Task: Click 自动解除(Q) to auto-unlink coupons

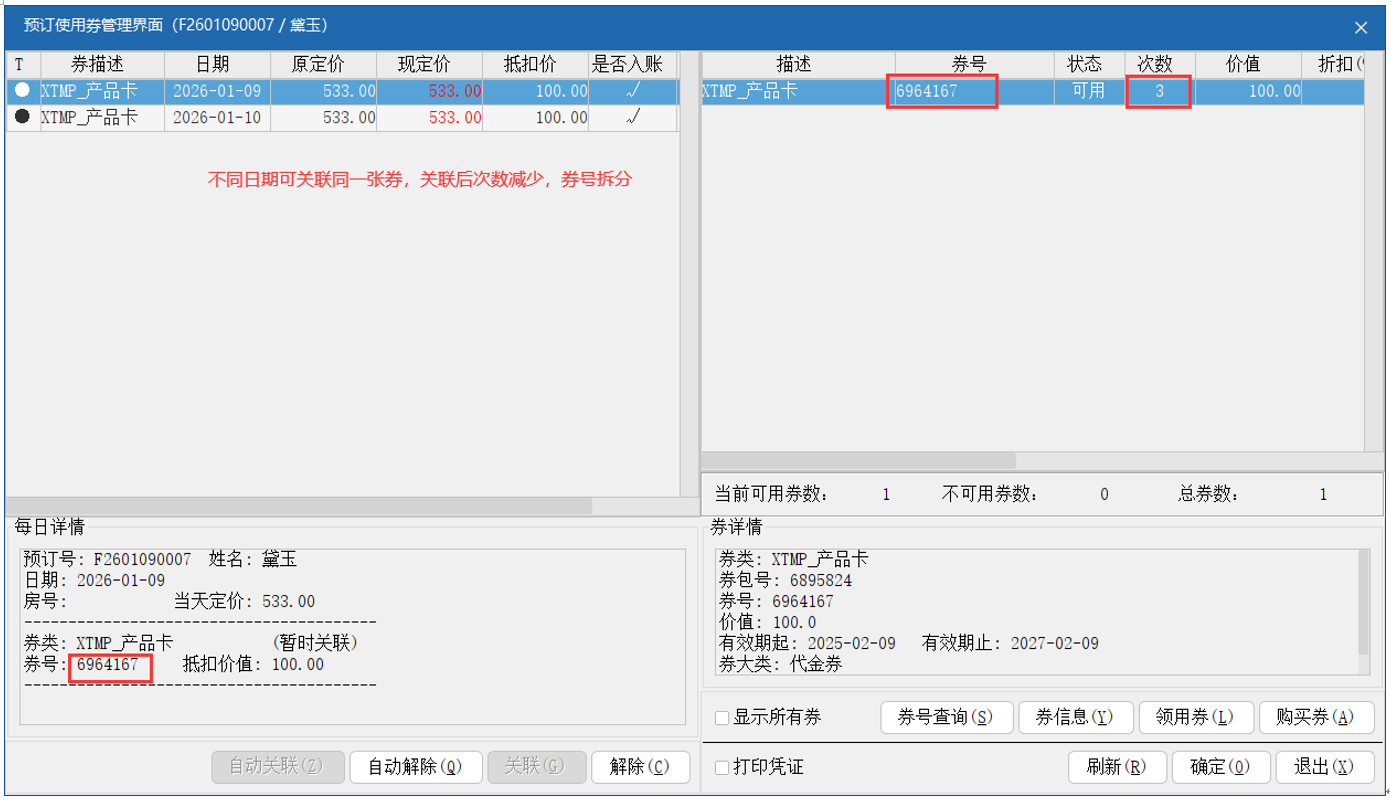Action: pos(415,767)
